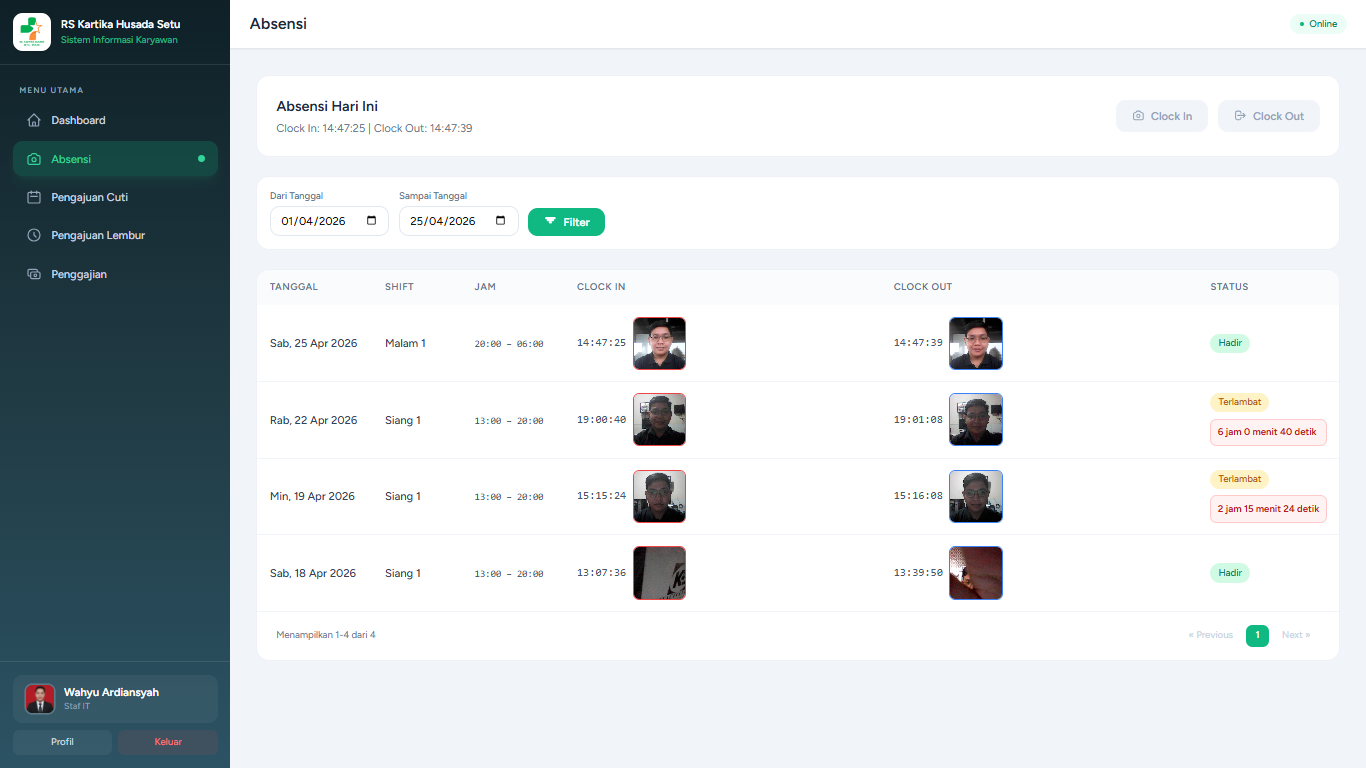1366x768 pixels.
Task: View clock-out photo for 25 Apr 2026
Action: point(976,343)
